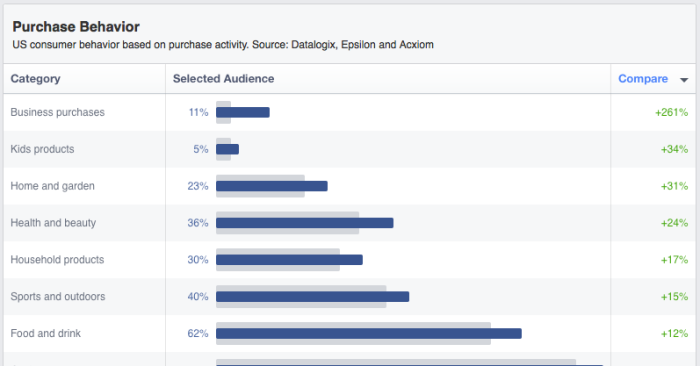Click the Compare column link
Image resolution: width=700 pixels, height=366 pixels.
(643, 79)
